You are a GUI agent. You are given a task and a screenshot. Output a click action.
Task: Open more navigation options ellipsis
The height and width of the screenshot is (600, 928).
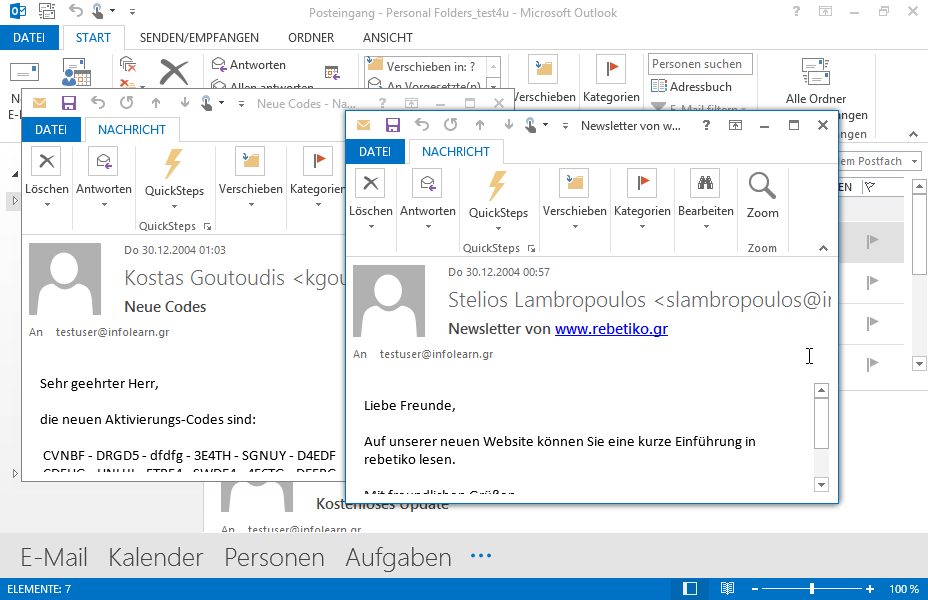[x=481, y=556]
